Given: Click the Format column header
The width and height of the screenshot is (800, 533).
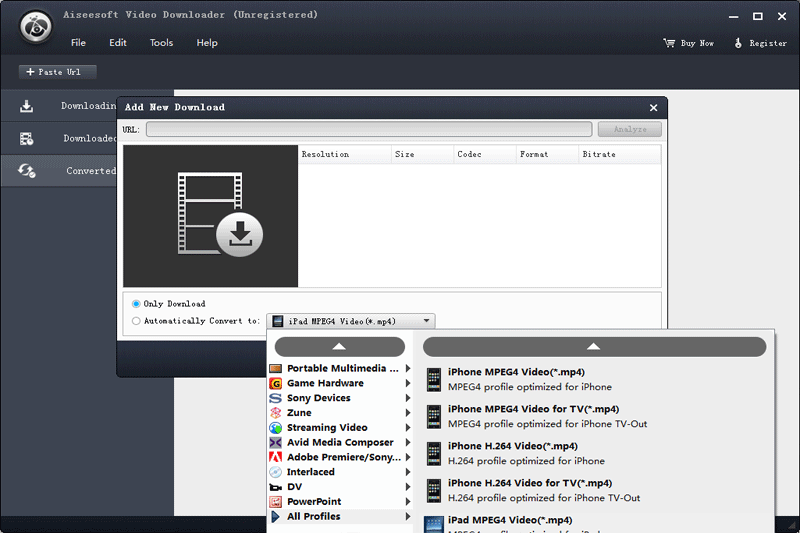Looking at the screenshot, I should pyautogui.click(x=548, y=154).
